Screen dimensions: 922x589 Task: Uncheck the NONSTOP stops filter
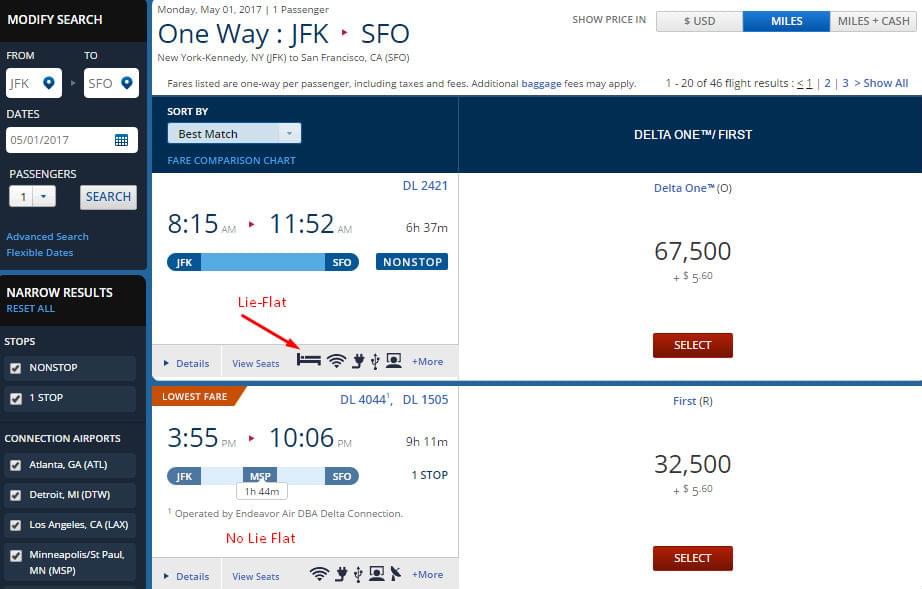pyautogui.click(x=16, y=368)
